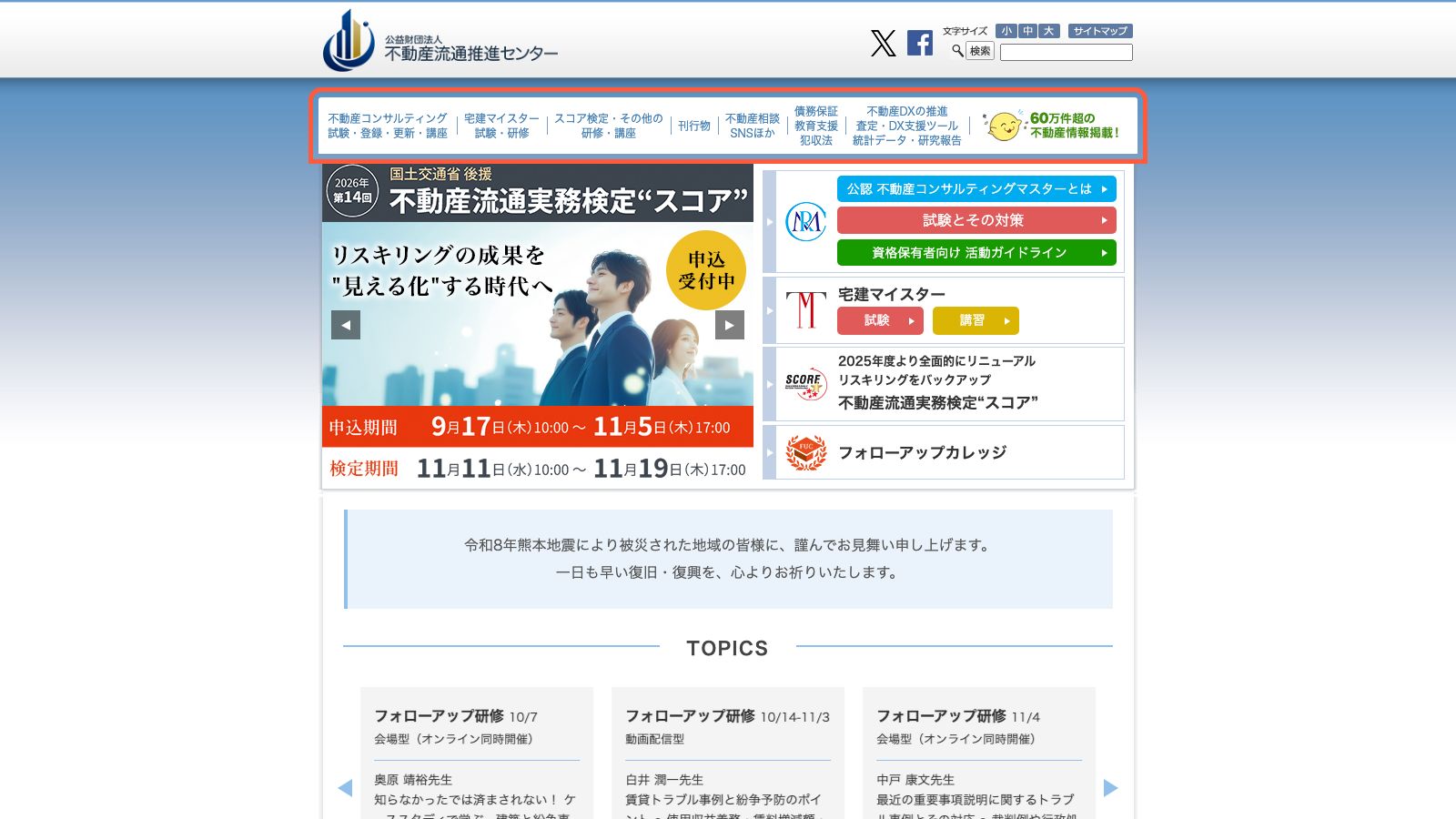Image resolution: width=1456 pixels, height=819 pixels.
Task: Click the consulting master round logo
Action: pos(805,221)
